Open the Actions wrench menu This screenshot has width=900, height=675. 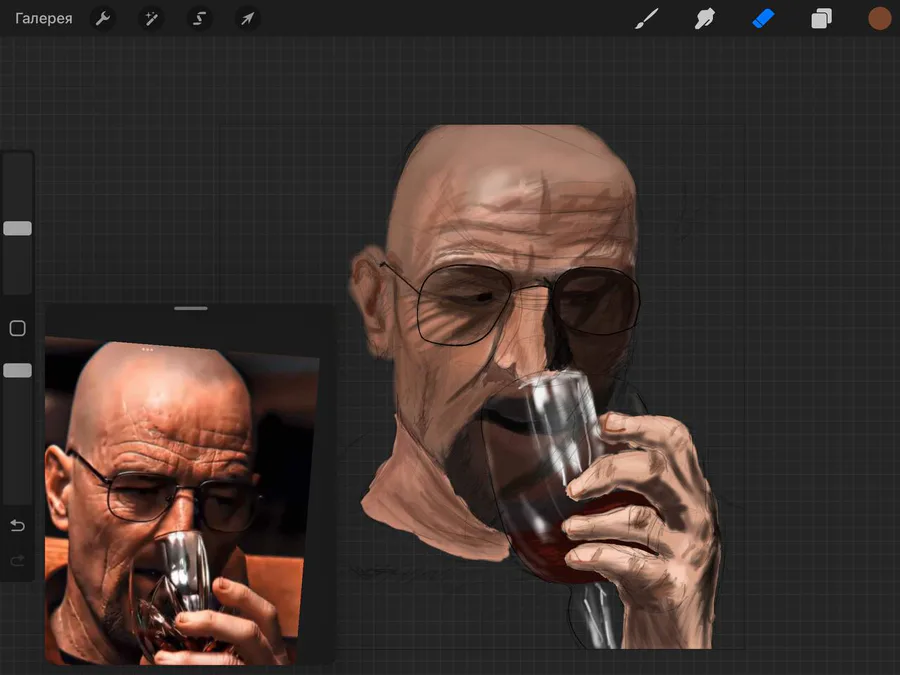(103, 18)
